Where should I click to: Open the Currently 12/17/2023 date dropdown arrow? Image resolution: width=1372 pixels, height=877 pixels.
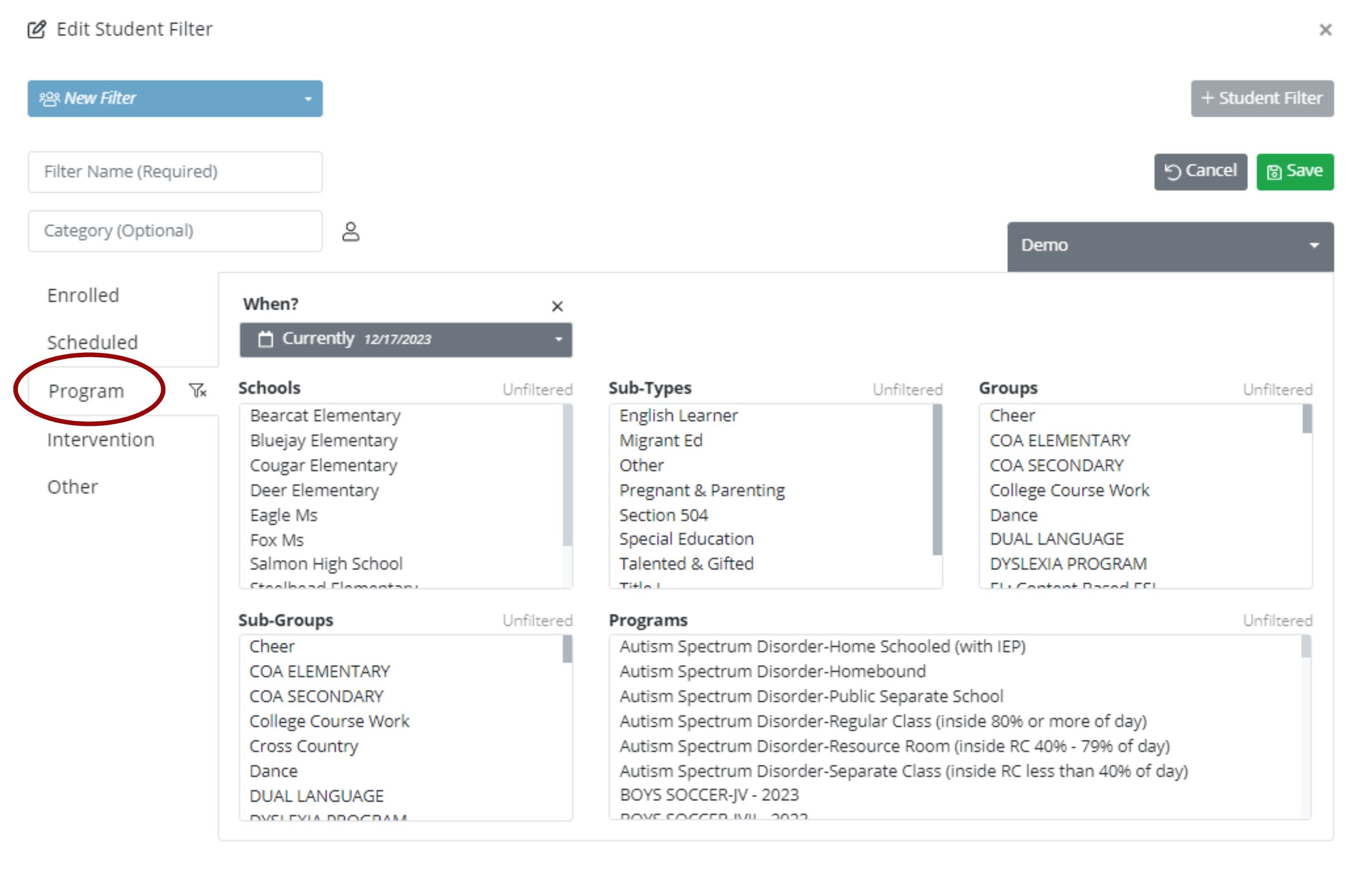558,339
